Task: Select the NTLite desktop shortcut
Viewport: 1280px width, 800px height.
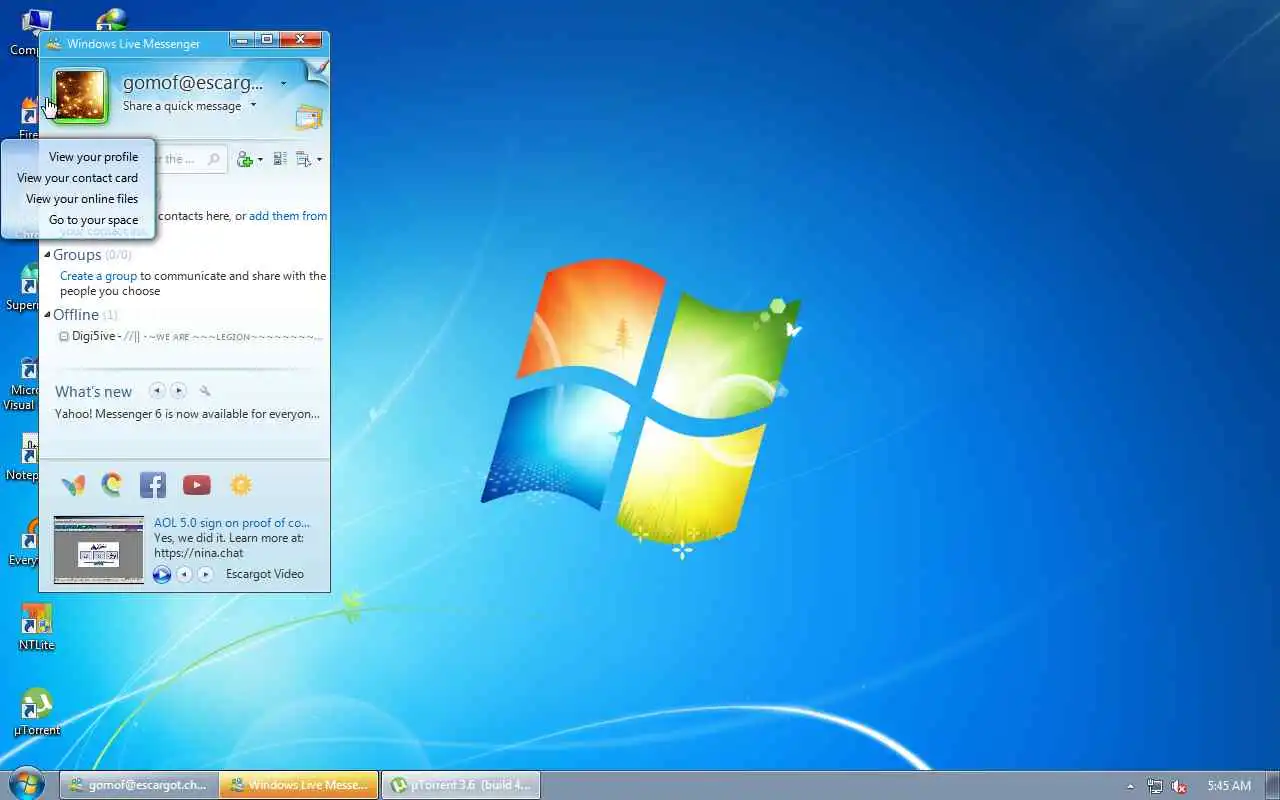Action: (36, 627)
